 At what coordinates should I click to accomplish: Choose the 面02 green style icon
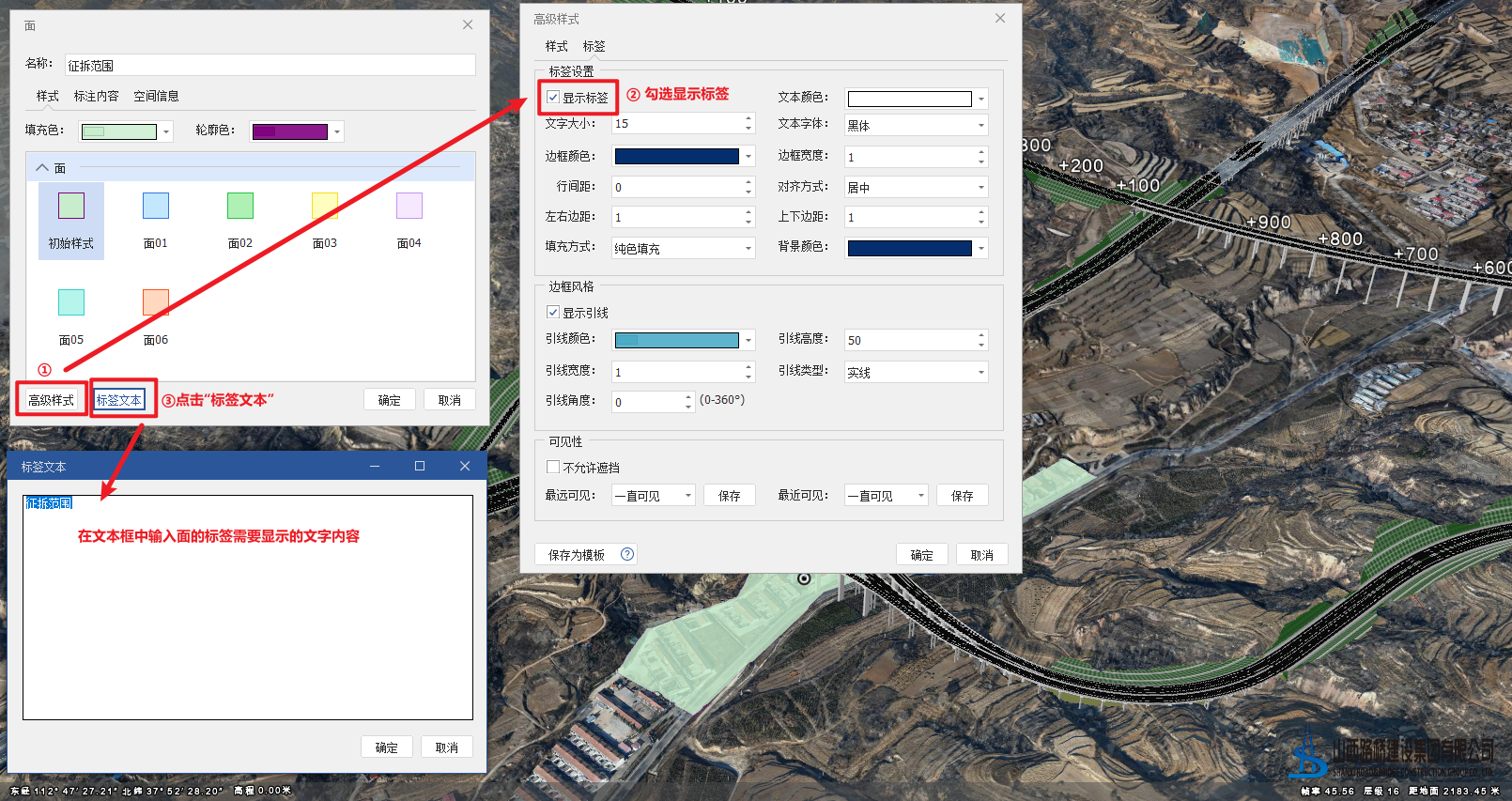240,206
